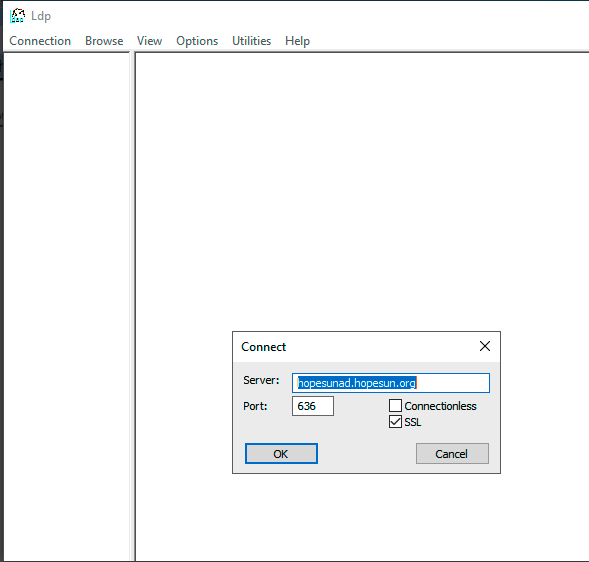Confirm connection with the OK button
The width and height of the screenshot is (589, 562).
(x=281, y=453)
